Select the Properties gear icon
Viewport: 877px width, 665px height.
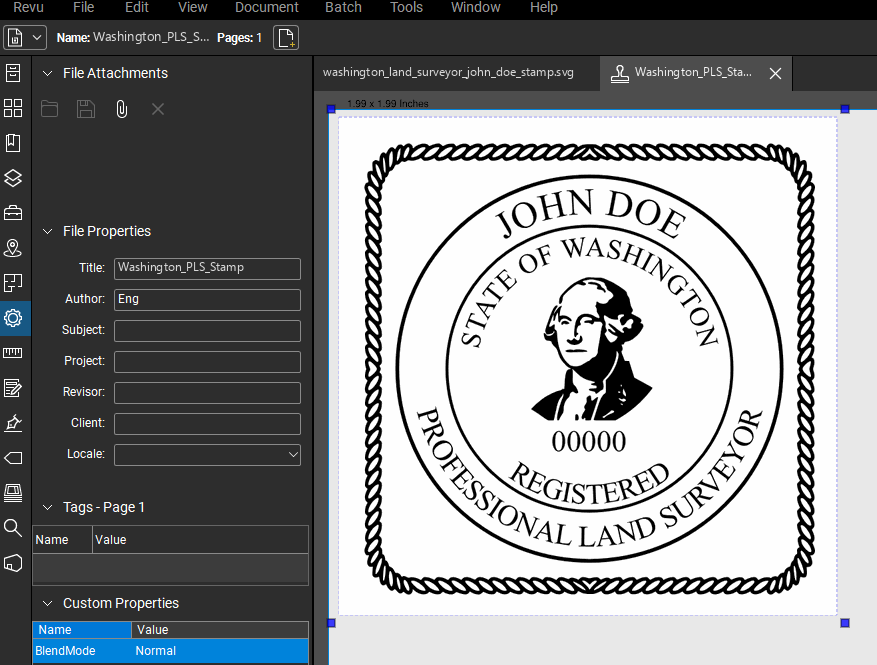pyautogui.click(x=13, y=318)
